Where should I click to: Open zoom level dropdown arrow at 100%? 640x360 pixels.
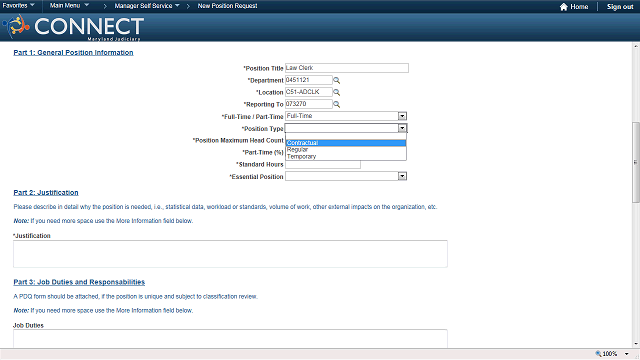coord(627,354)
